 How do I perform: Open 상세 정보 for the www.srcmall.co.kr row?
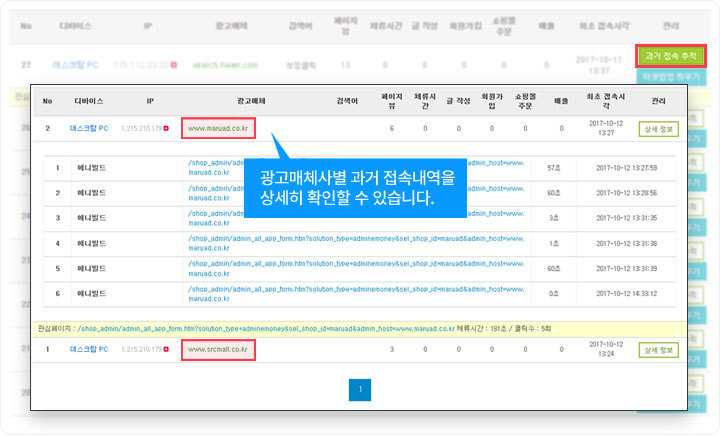click(x=658, y=350)
